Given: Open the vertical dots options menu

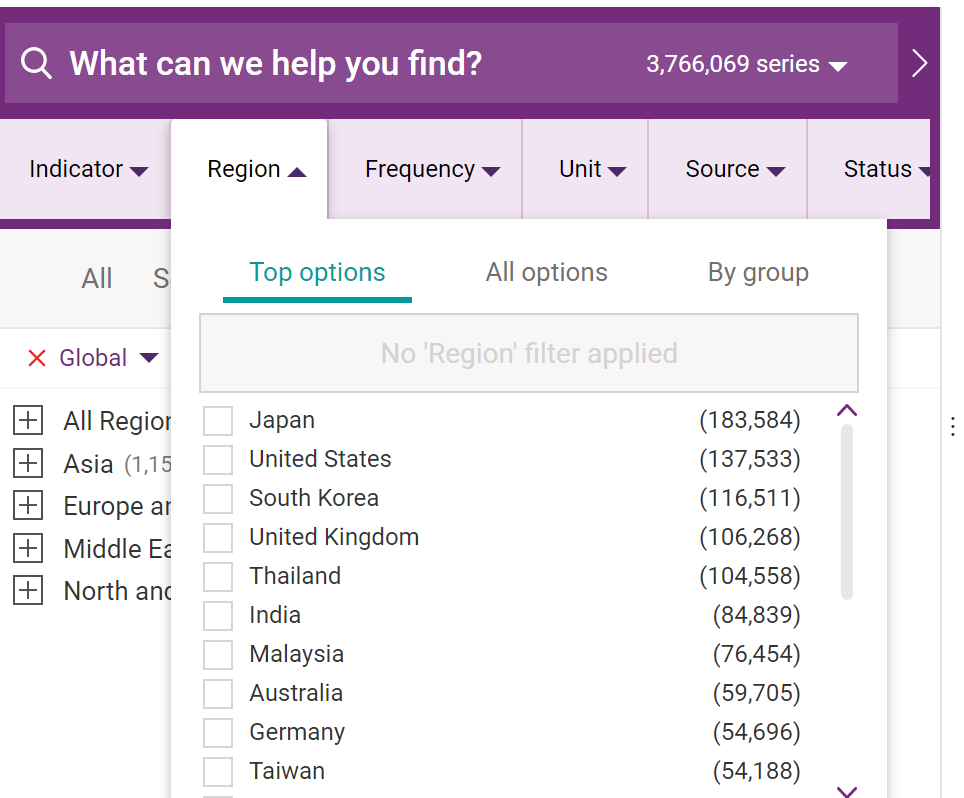Looking at the screenshot, I should [x=953, y=426].
